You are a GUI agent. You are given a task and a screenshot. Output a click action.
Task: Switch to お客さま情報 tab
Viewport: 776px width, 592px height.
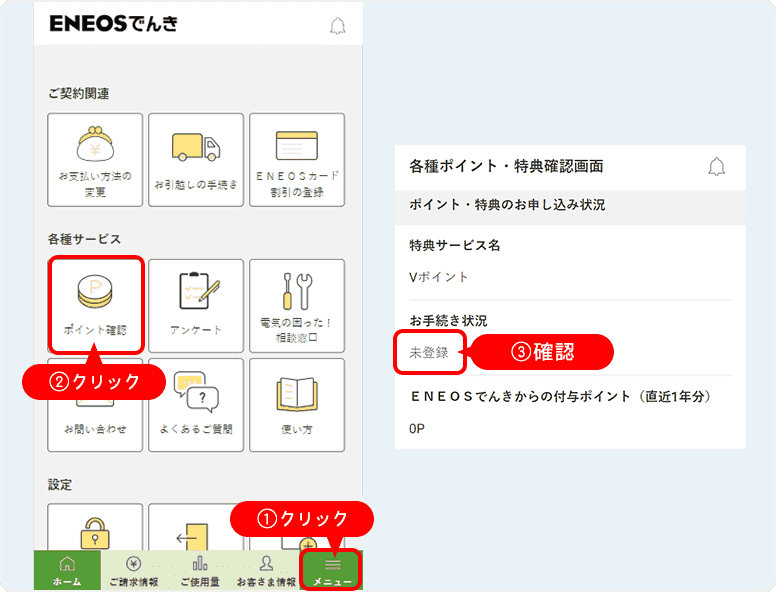[266, 570]
